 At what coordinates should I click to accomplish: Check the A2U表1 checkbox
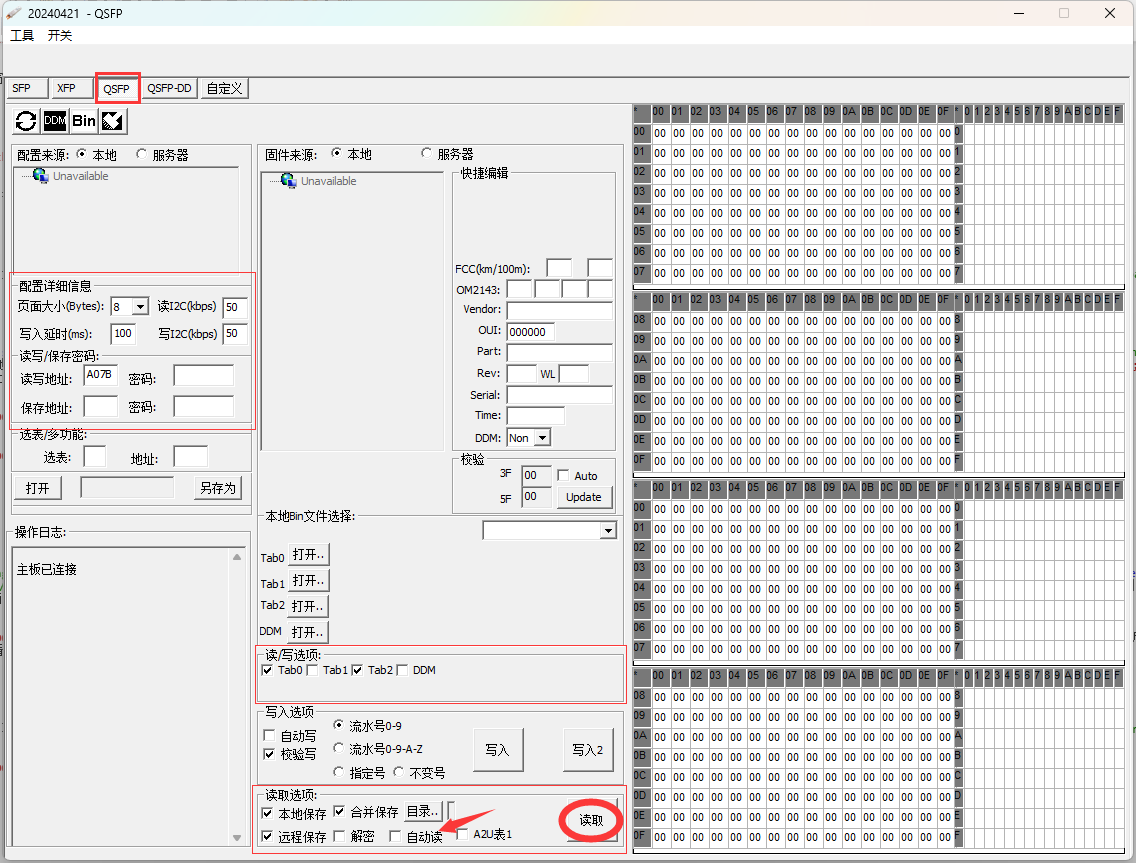coord(461,834)
